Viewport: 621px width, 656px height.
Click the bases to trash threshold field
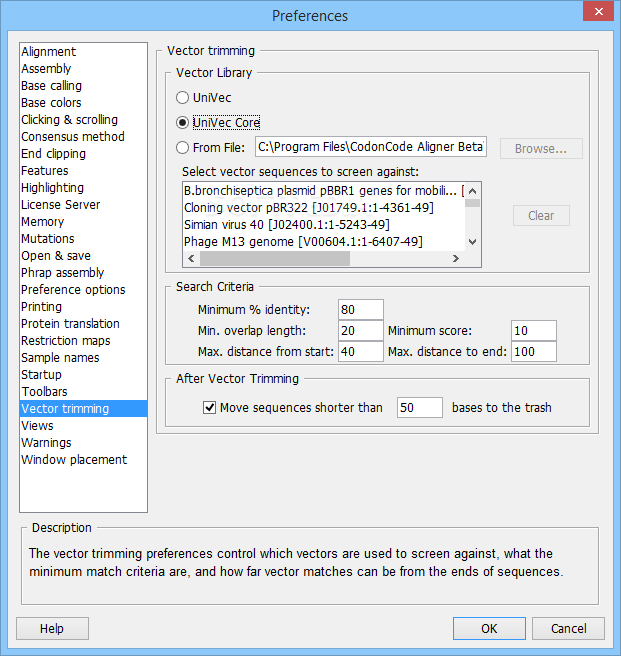420,407
